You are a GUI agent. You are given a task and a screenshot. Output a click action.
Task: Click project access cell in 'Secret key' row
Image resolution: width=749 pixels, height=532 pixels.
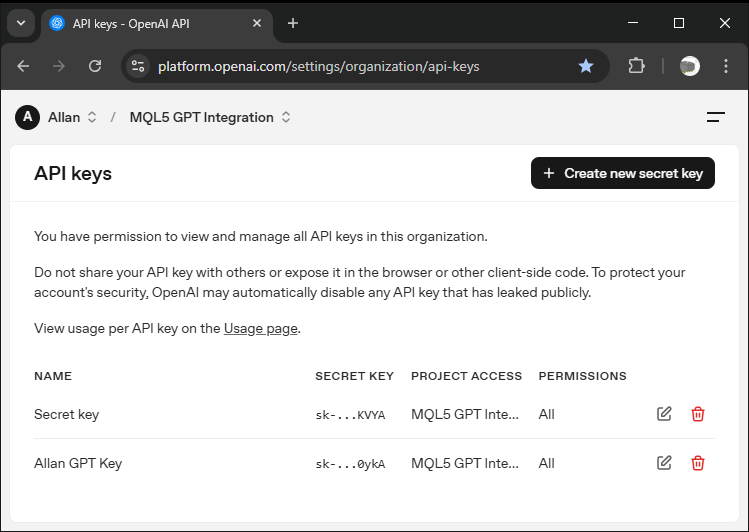(465, 414)
